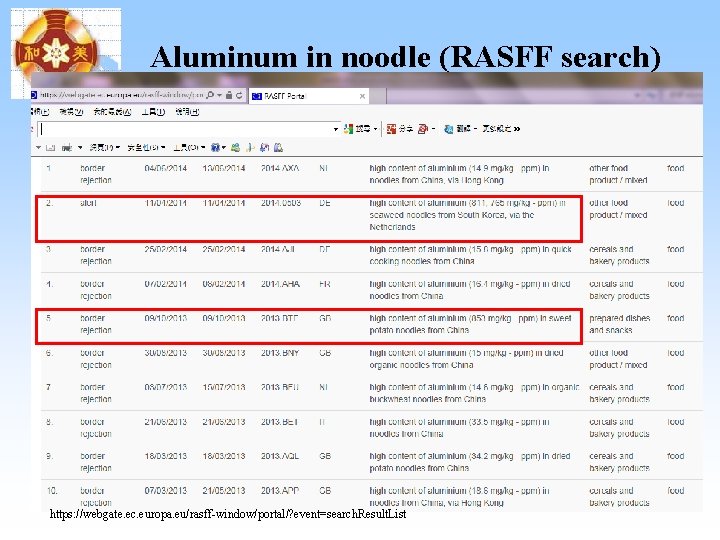This screenshot has width=720, height=540.
Task: Refresh the page with the reload icon
Action: point(239,95)
